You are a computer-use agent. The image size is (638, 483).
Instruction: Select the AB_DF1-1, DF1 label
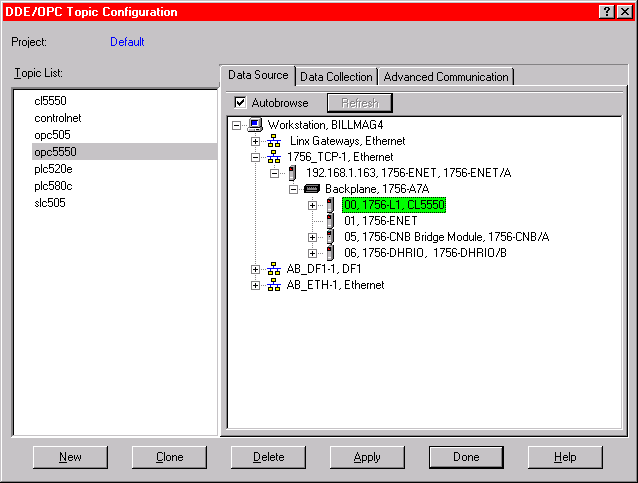(324, 269)
